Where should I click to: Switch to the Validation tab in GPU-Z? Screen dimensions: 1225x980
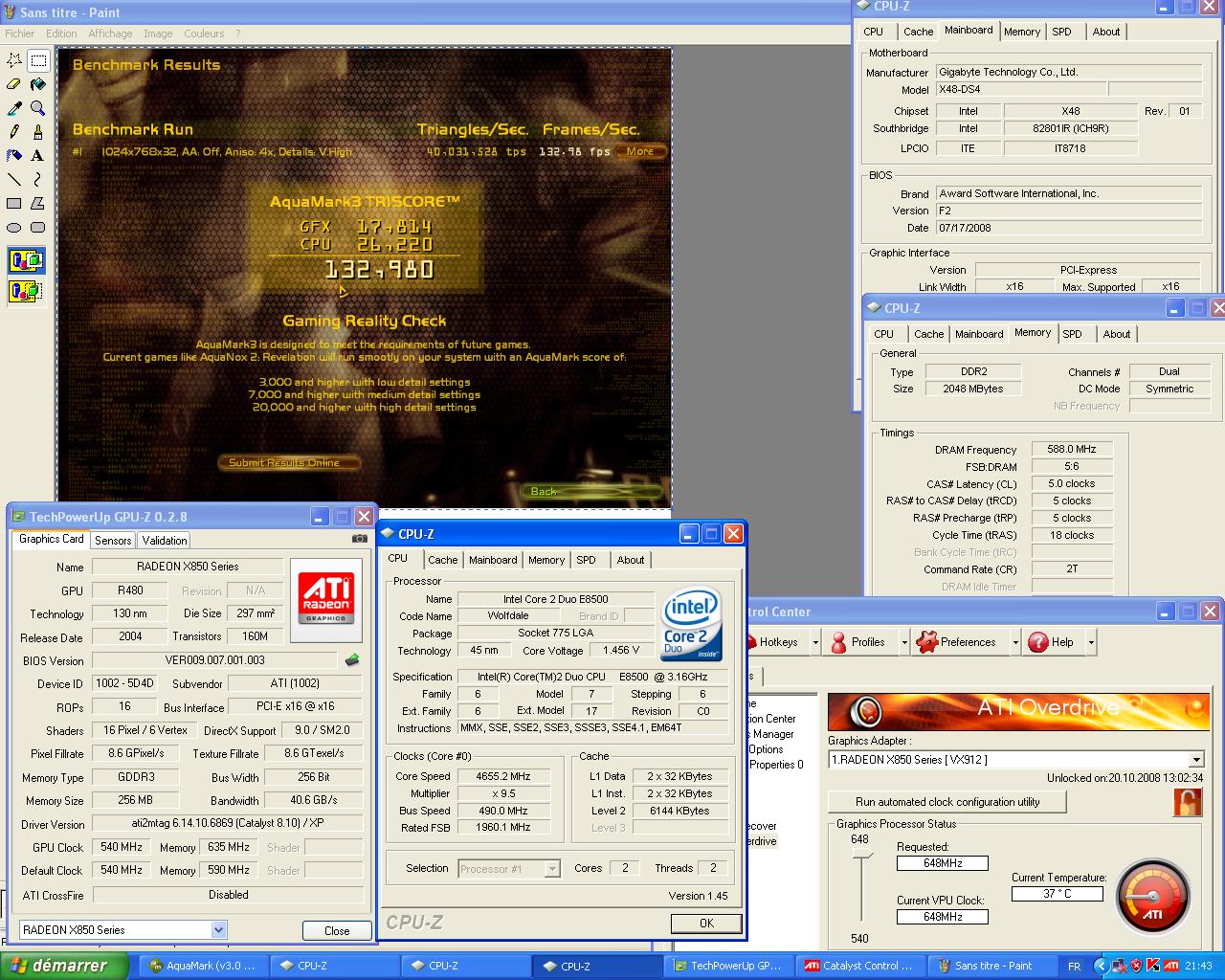point(165,541)
